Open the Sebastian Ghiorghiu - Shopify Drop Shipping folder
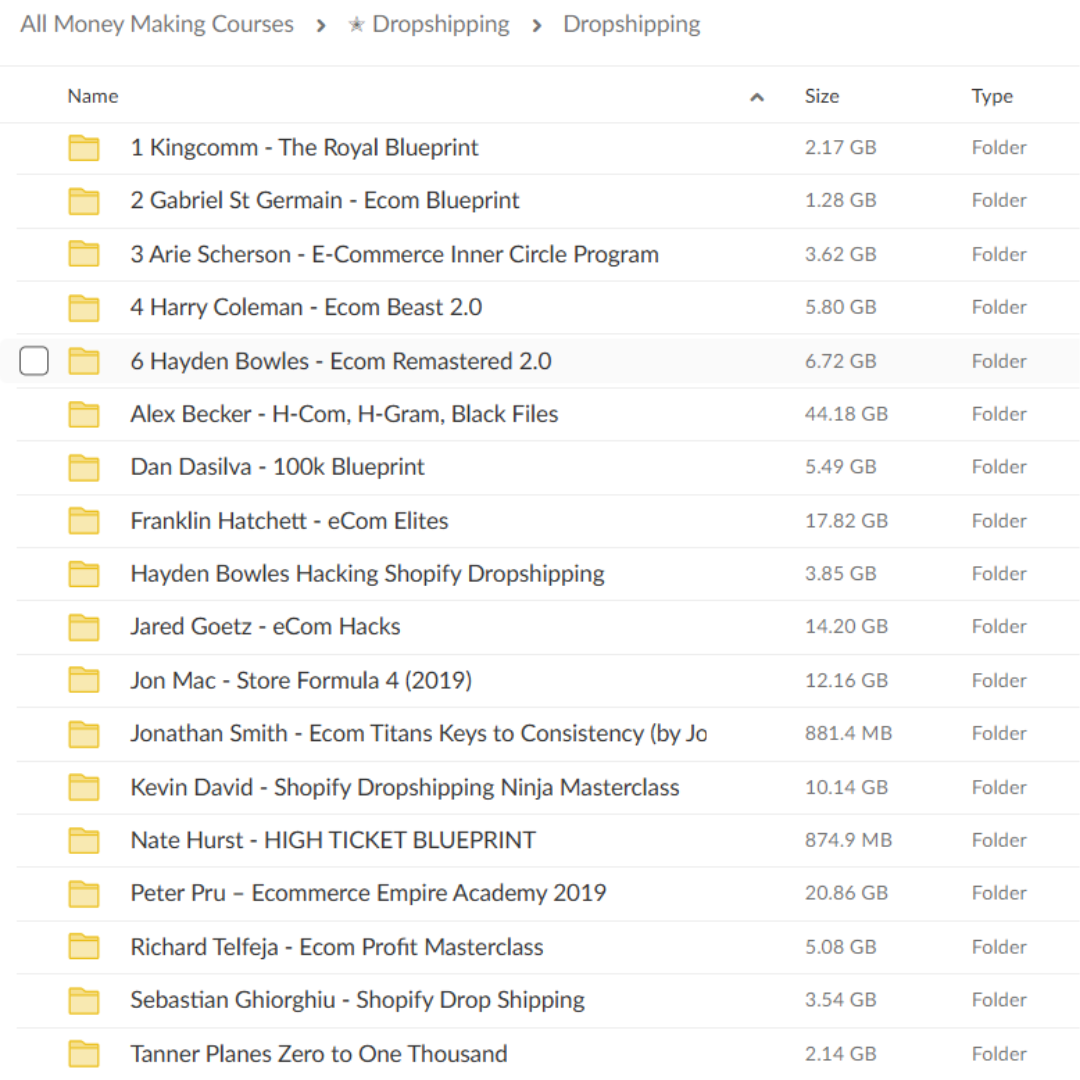1080x1080 pixels. (x=357, y=999)
